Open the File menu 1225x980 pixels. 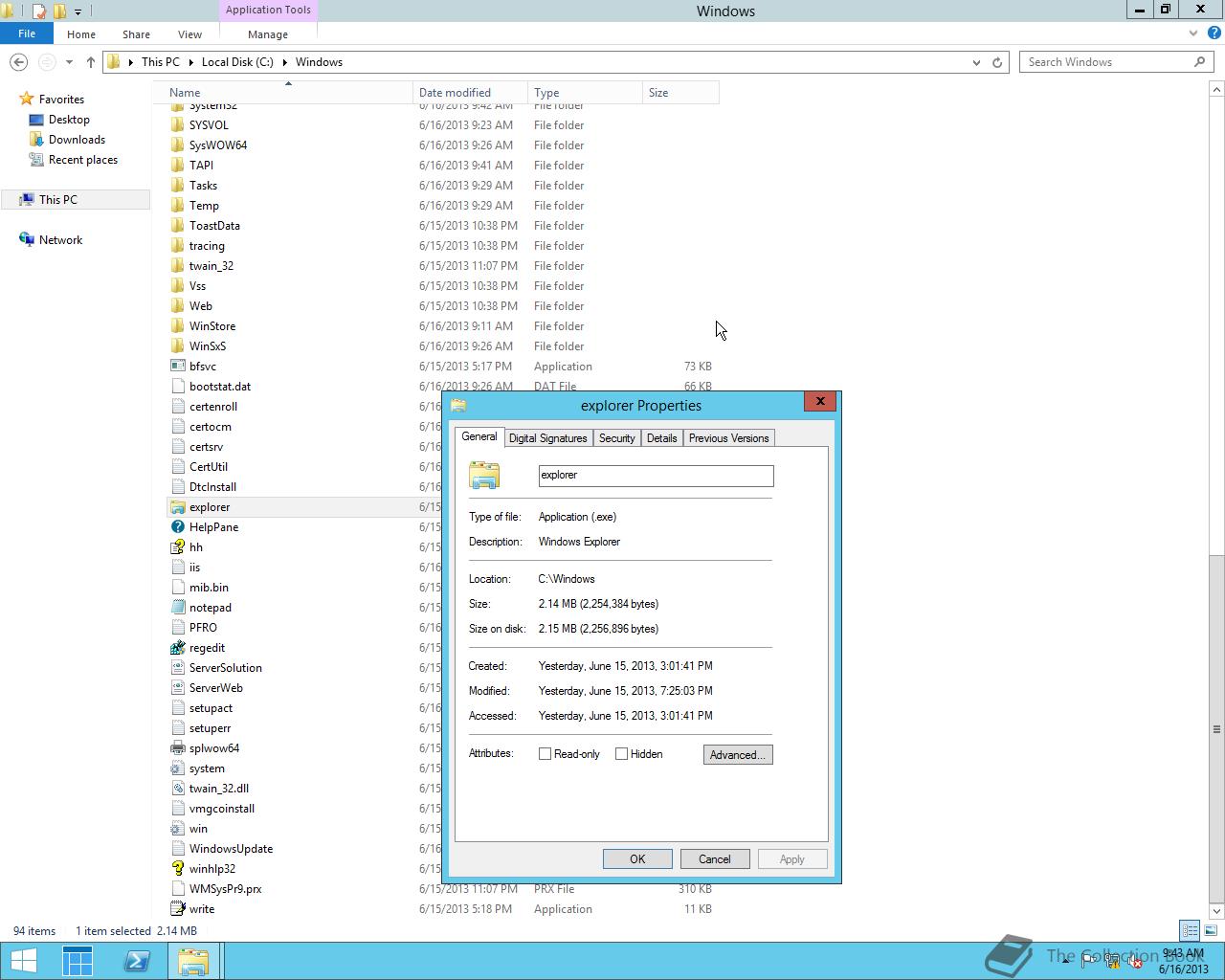27,33
